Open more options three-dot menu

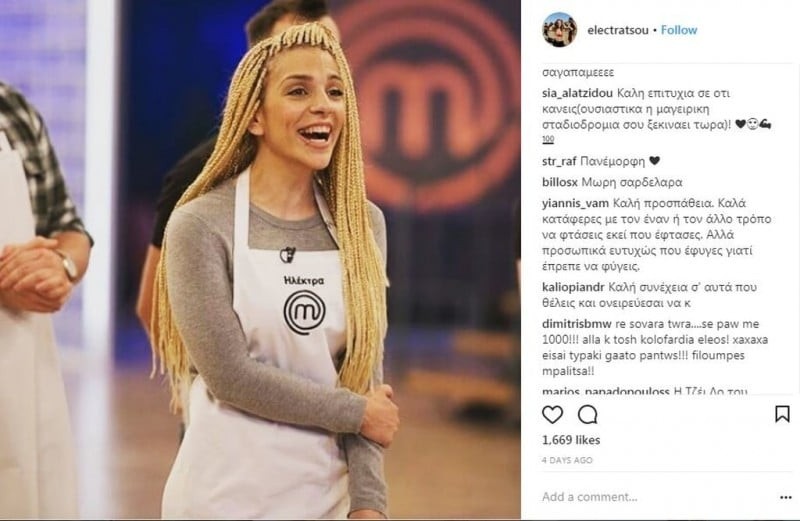[786, 497]
